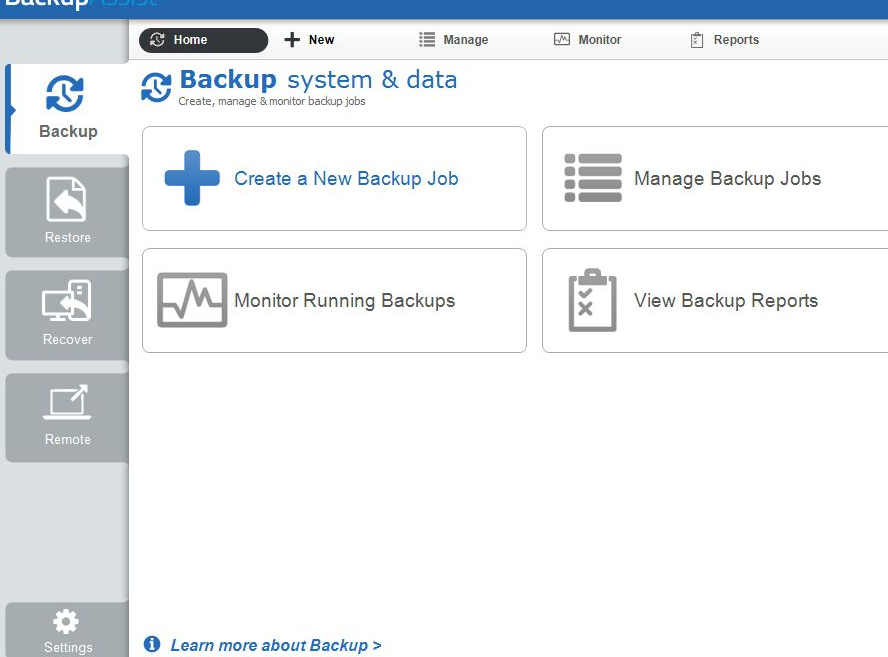Open the Restore section in sidebar

(67, 212)
